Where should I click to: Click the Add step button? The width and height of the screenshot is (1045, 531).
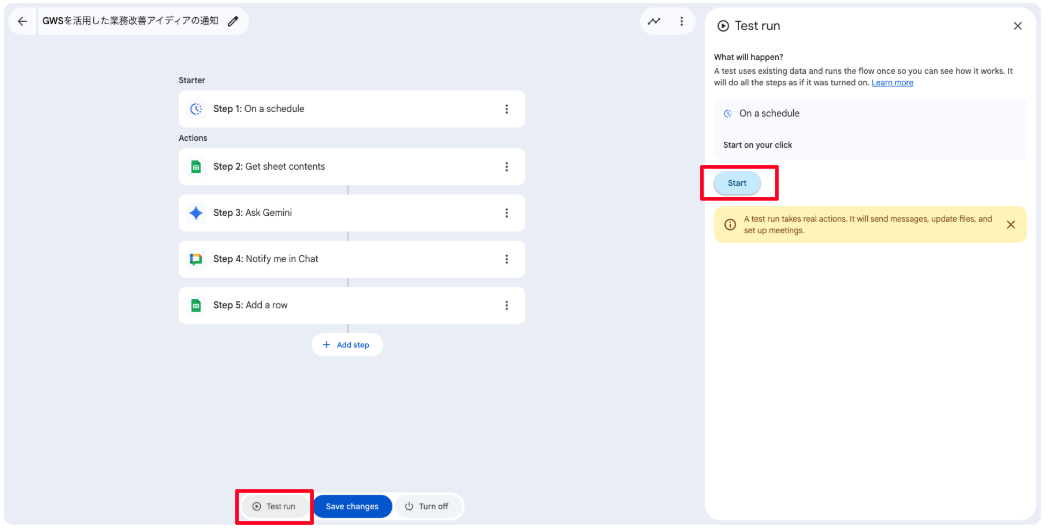click(x=347, y=345)
